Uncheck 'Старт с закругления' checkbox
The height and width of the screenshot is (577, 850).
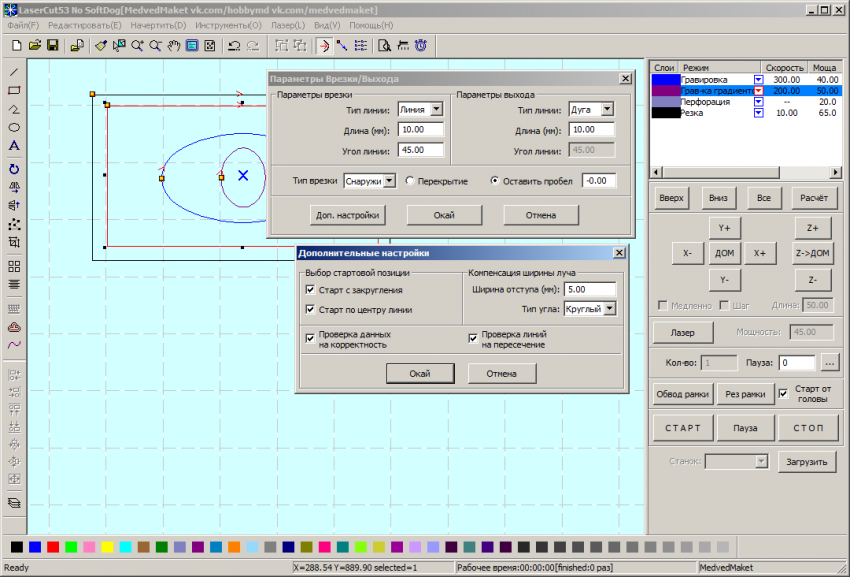(311, 290)
